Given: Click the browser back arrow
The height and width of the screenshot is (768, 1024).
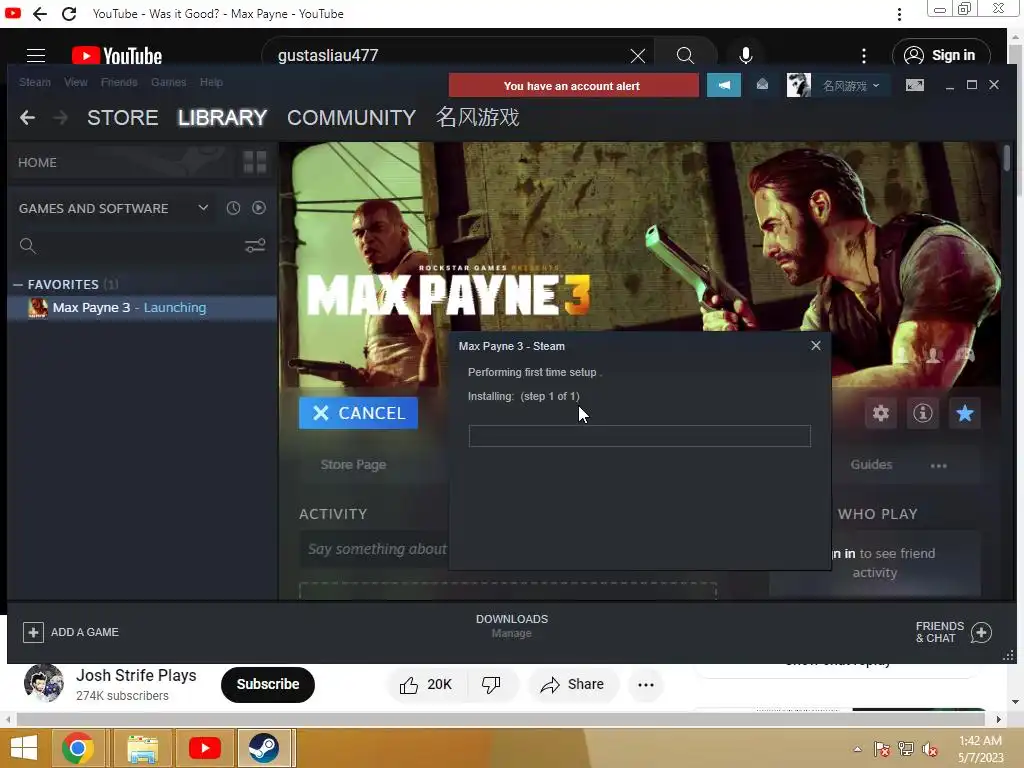Looking at the screenshot, I should point(40,14).
